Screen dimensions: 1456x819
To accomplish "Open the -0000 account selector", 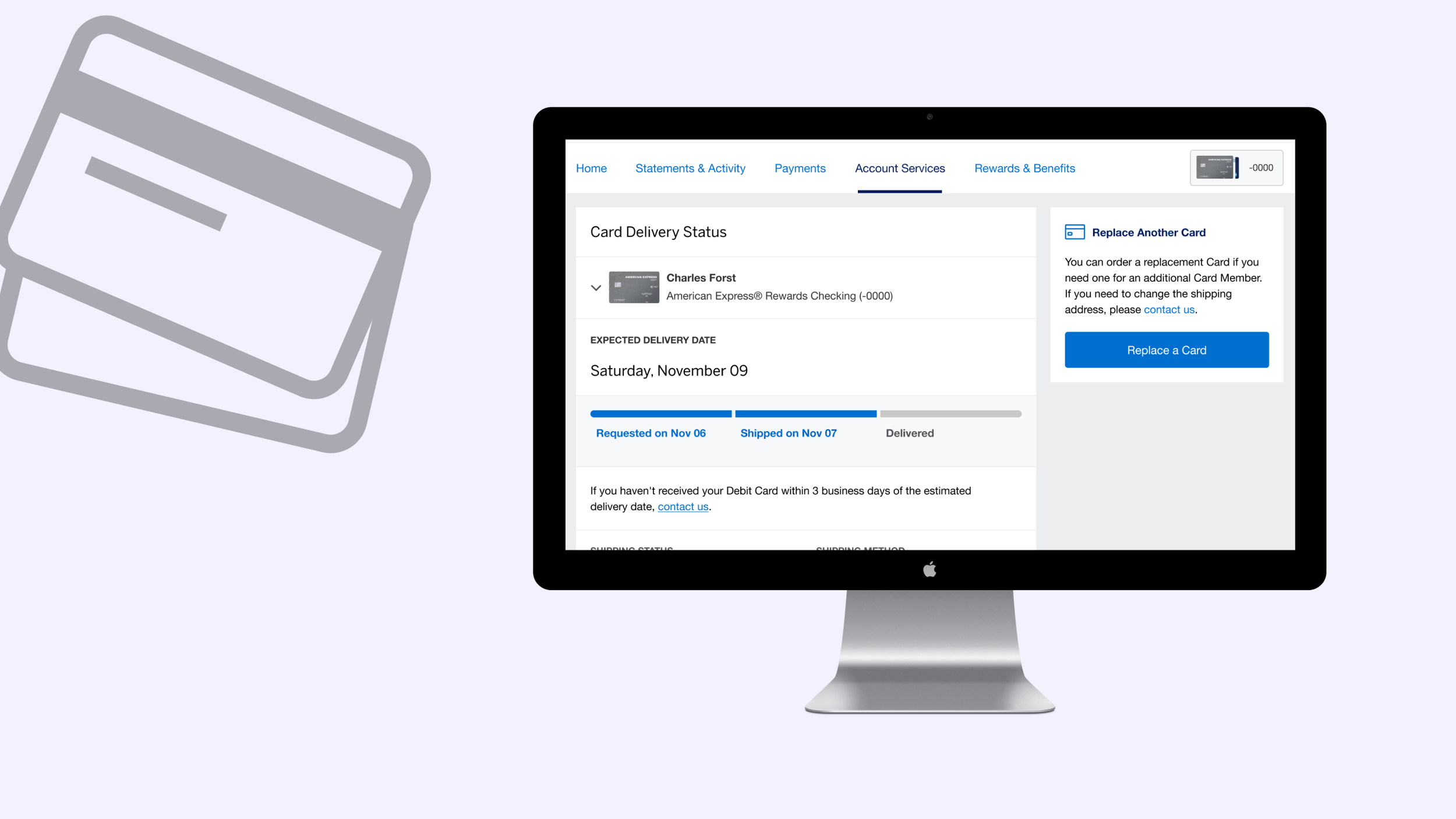I will [1260, 168].
